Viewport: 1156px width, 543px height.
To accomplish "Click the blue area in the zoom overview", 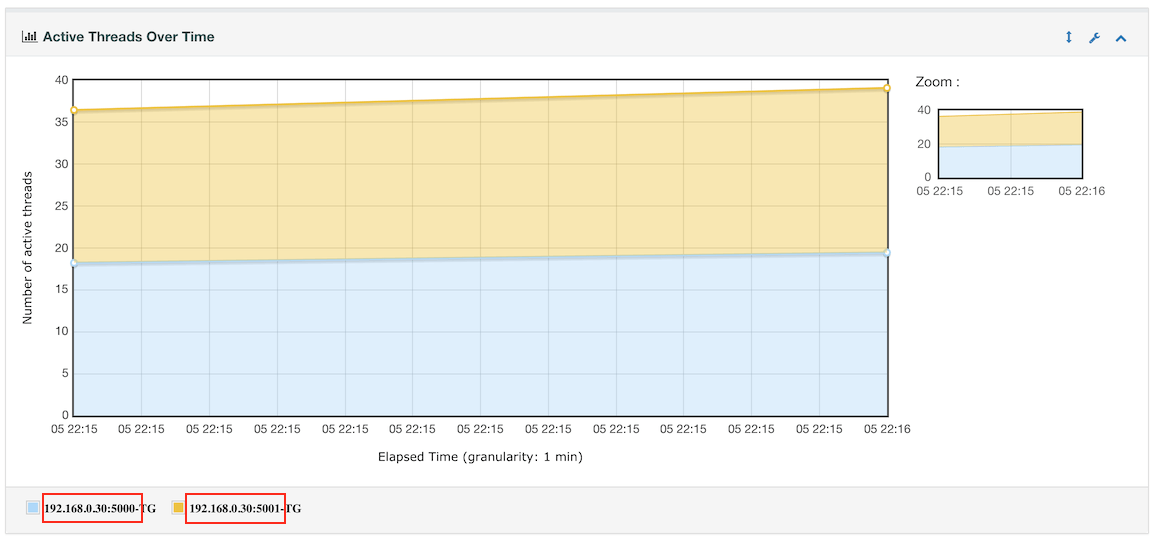I will click(x=1010, y=162).
